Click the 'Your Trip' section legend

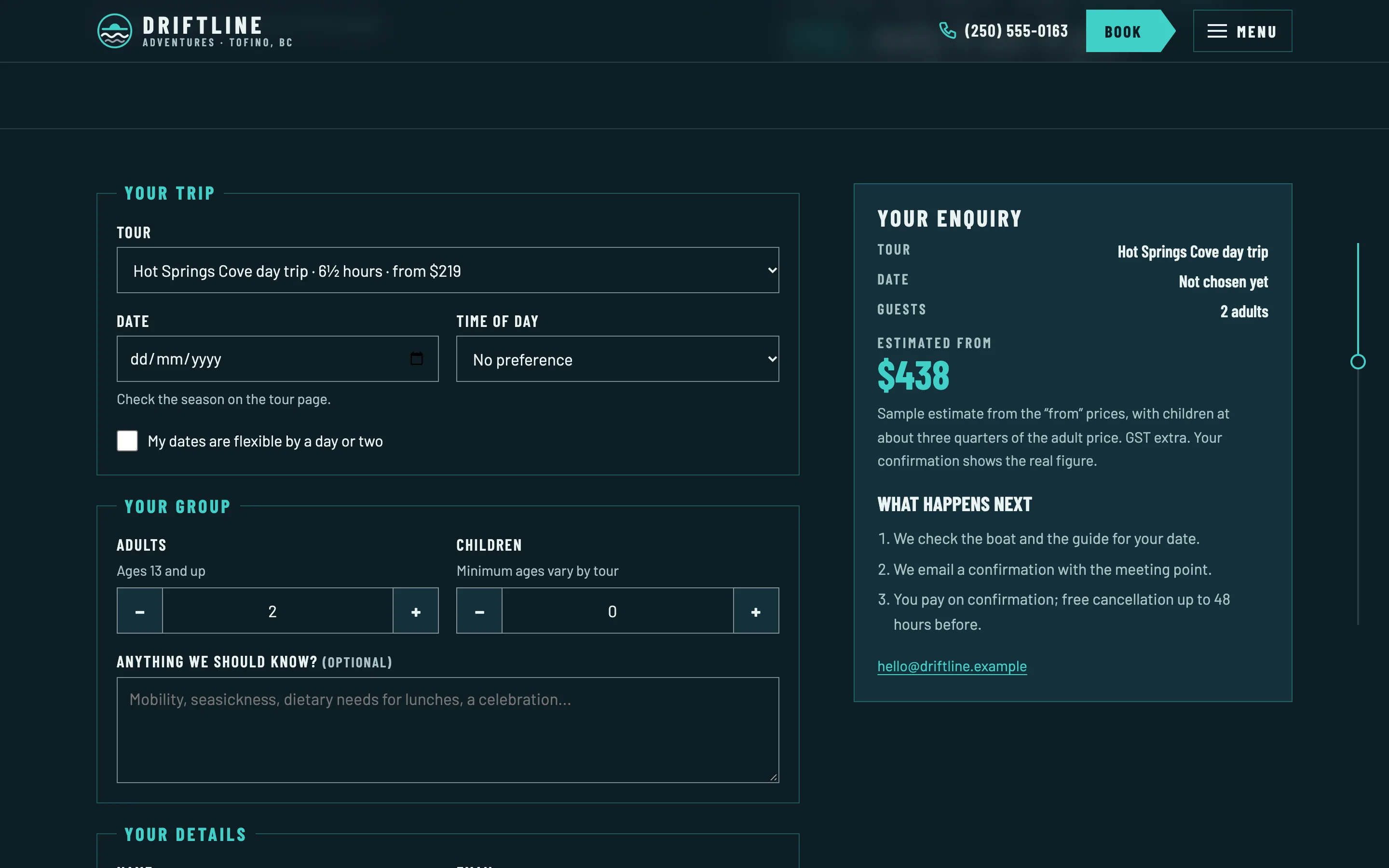click(169, 193)
